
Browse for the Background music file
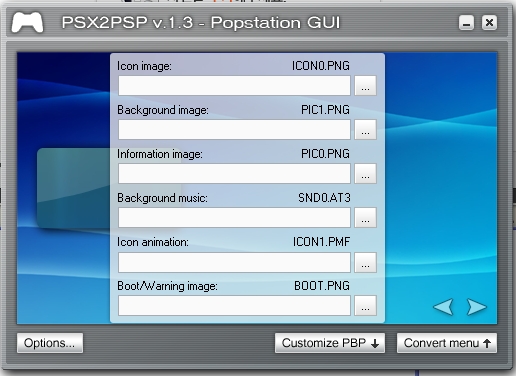coord(365,217)
